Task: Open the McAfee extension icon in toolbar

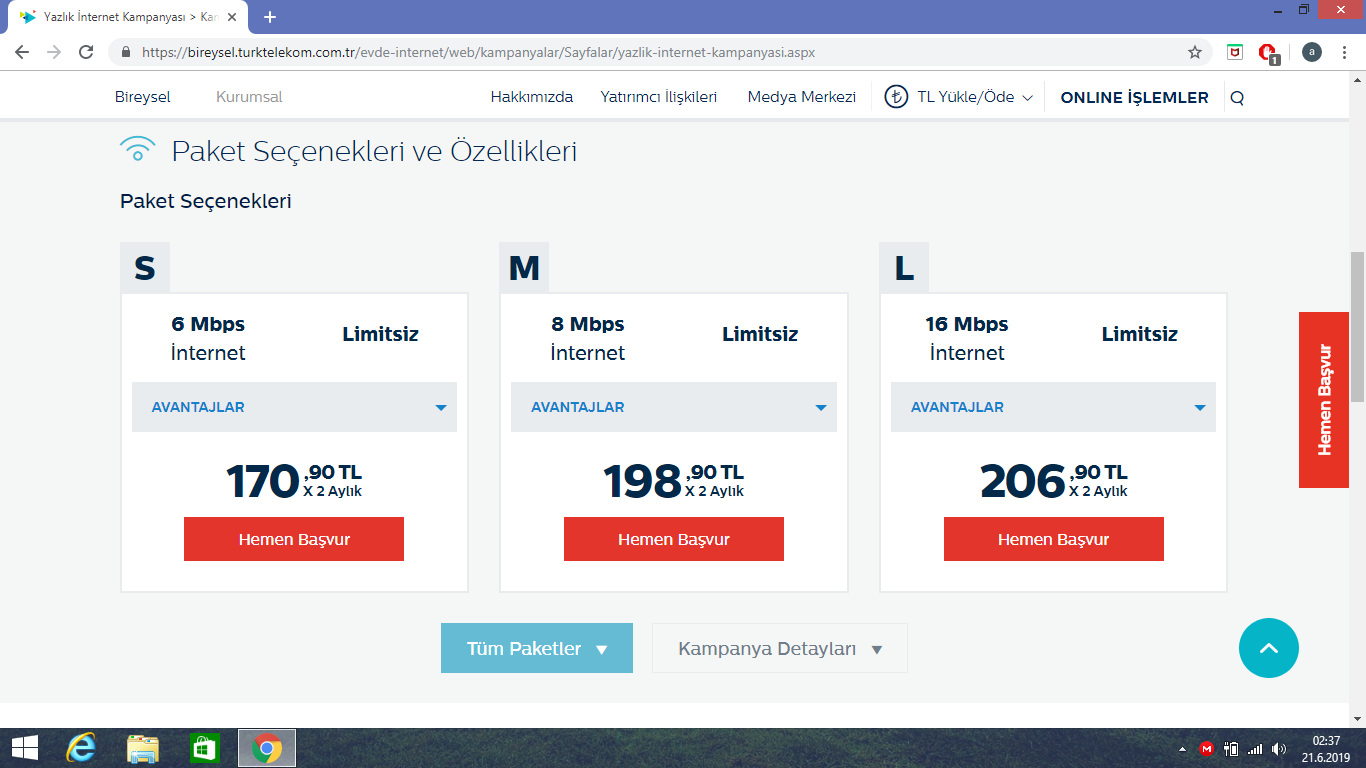Action: (1235, 52)
